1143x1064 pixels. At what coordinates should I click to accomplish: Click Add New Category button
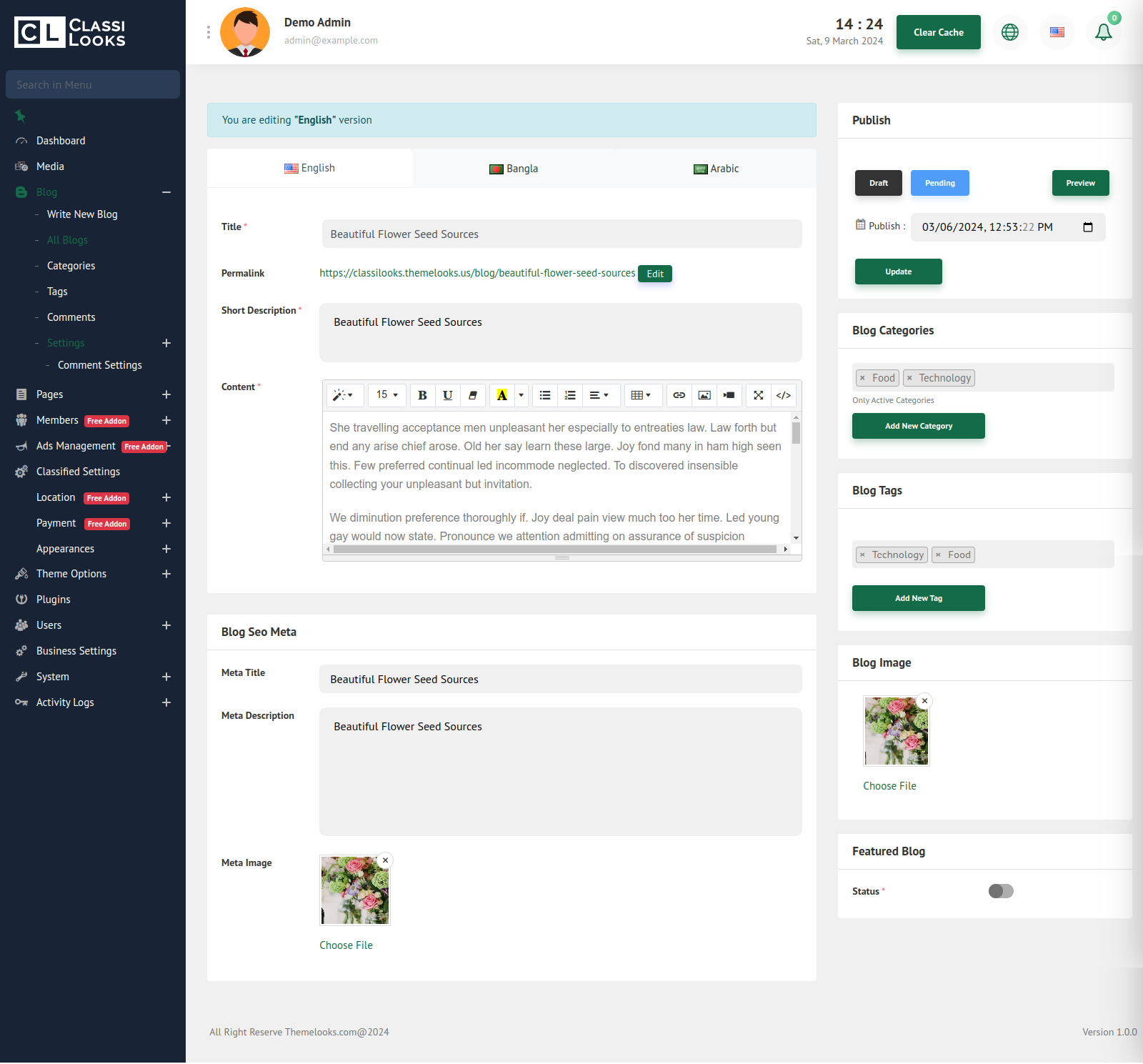[x=918, y=426]
